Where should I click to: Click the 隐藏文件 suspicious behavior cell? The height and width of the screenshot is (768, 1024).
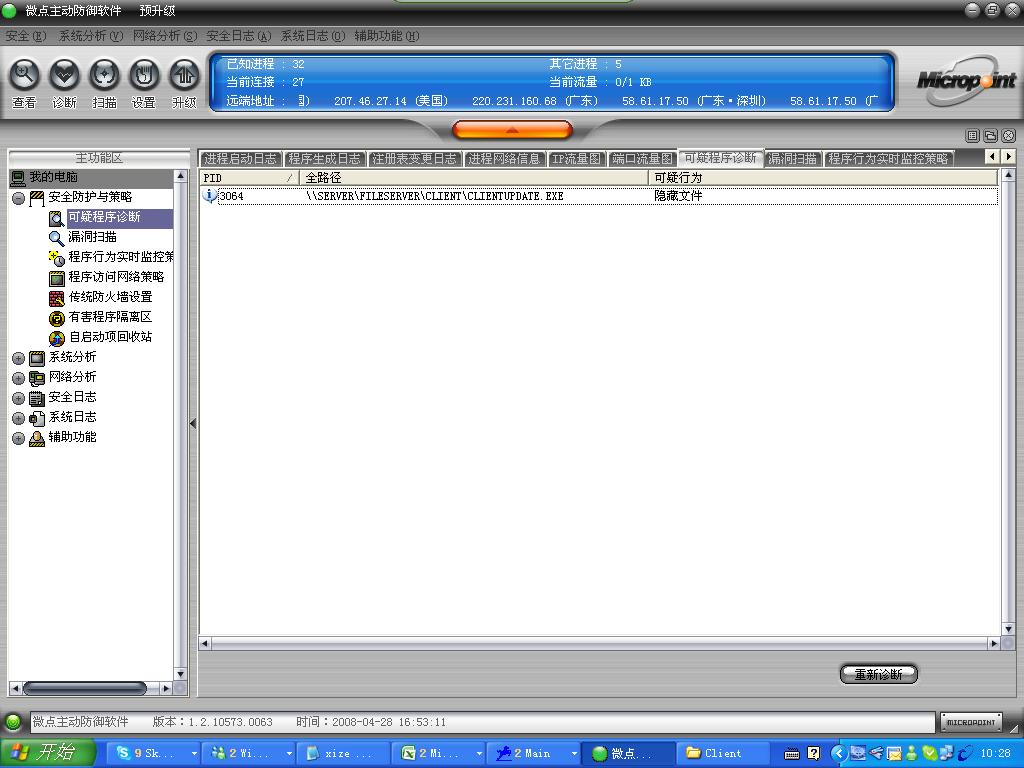point(678,196)
